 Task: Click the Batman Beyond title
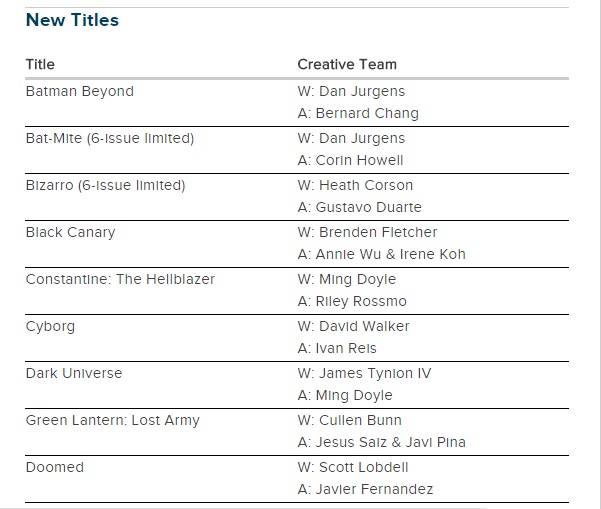pos(80,91)
